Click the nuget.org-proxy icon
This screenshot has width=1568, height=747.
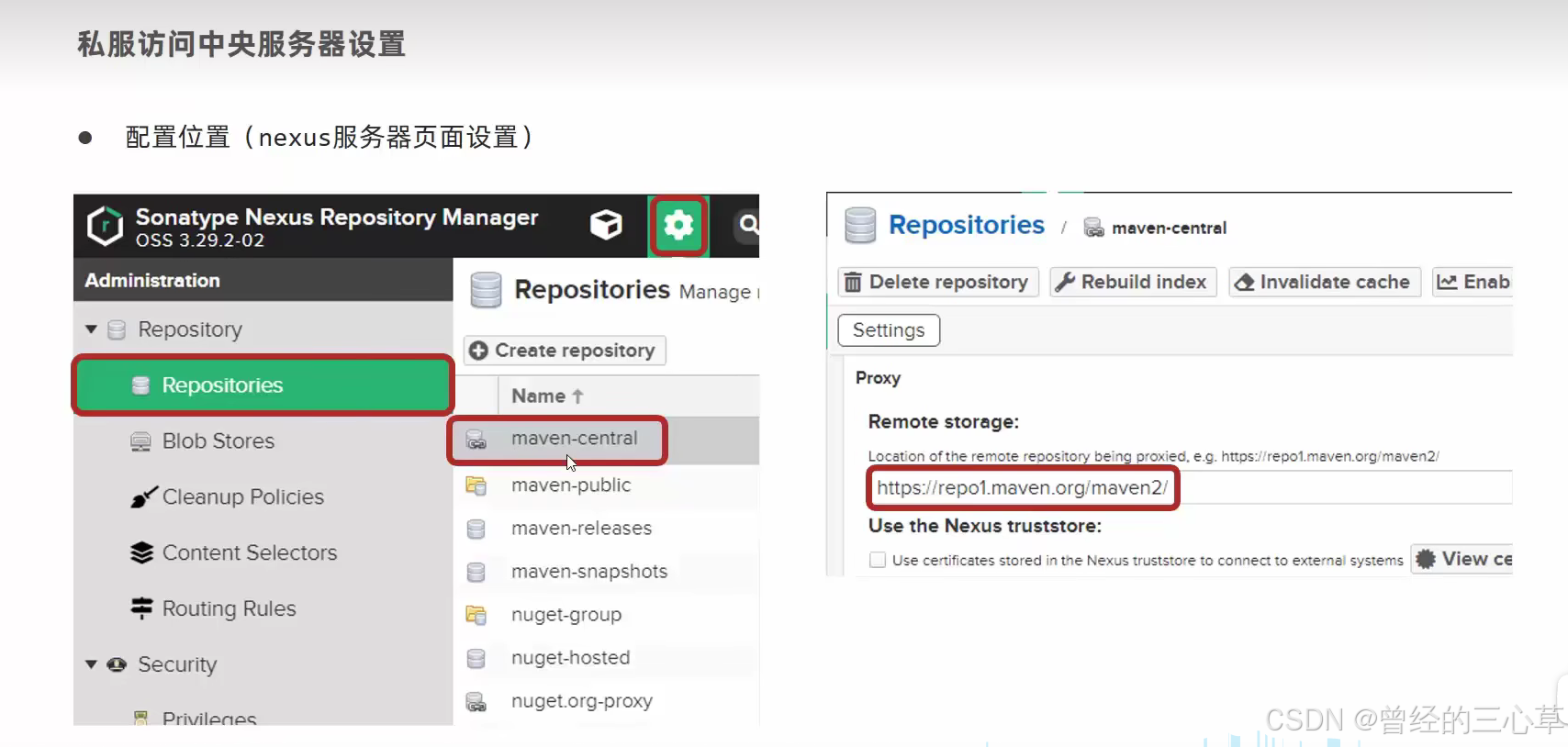point(476,702)
